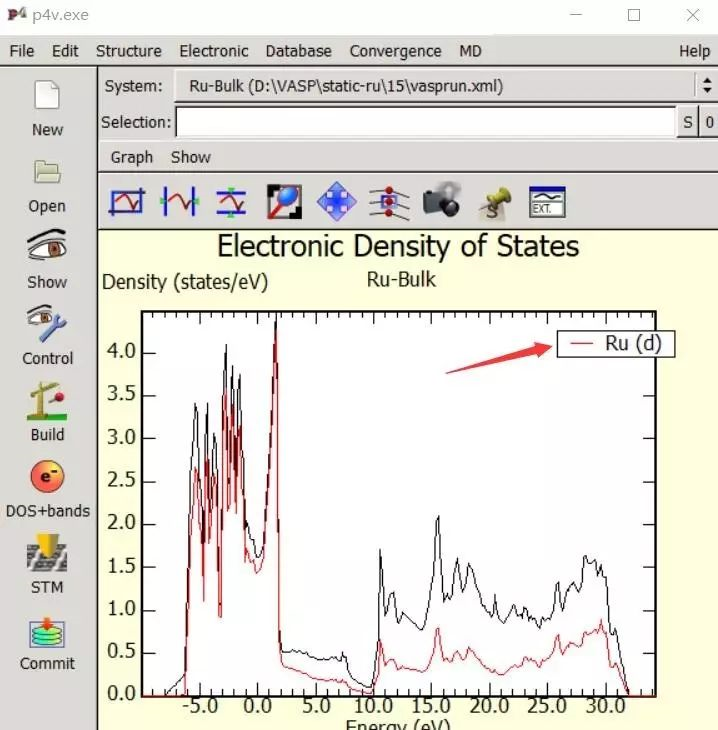Open the Show submenu above the graph

[x=190, y=157]
